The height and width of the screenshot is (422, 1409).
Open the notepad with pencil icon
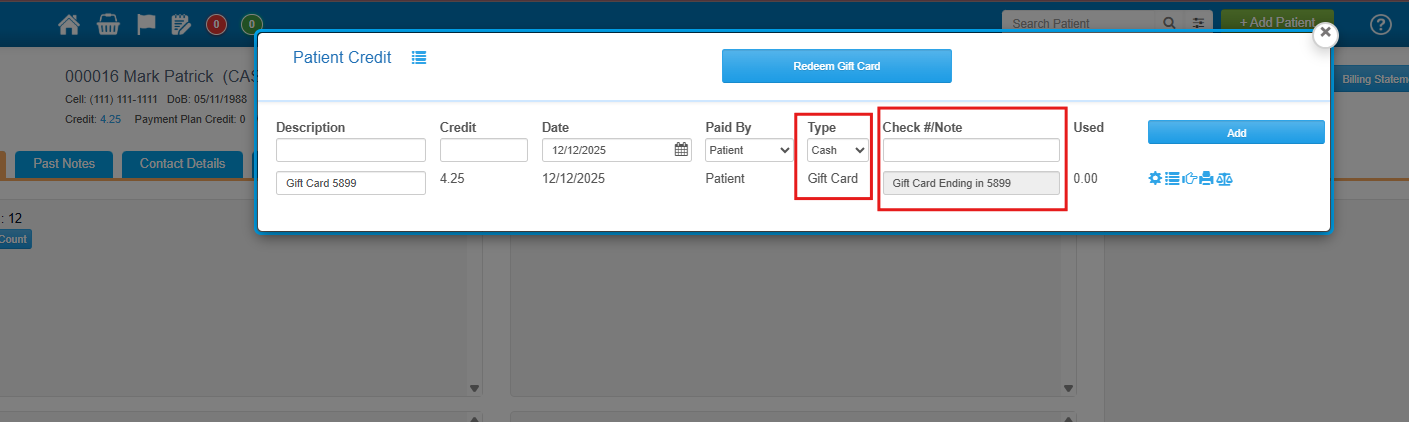point(181,24)
